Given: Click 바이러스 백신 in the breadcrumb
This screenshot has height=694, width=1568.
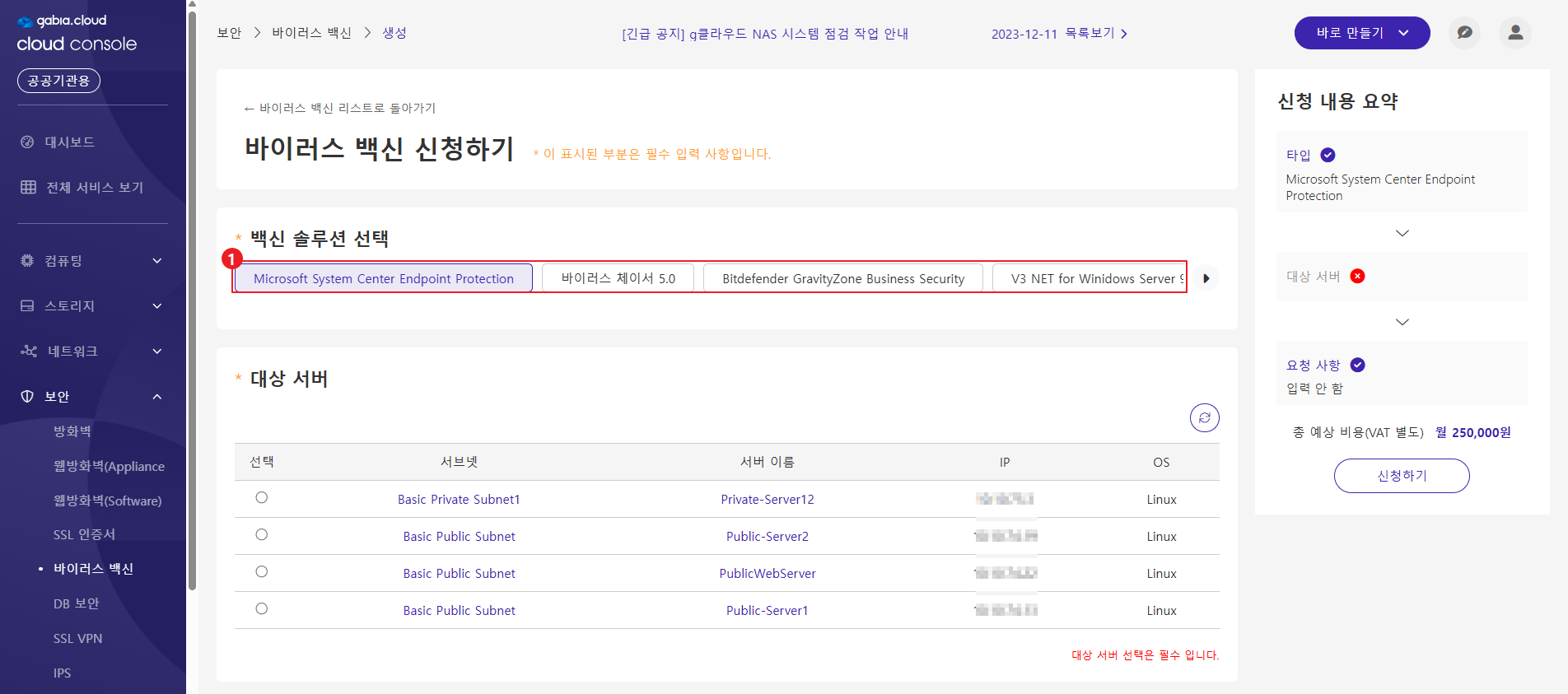Looking at the screenshot, I should pos(311,33).
